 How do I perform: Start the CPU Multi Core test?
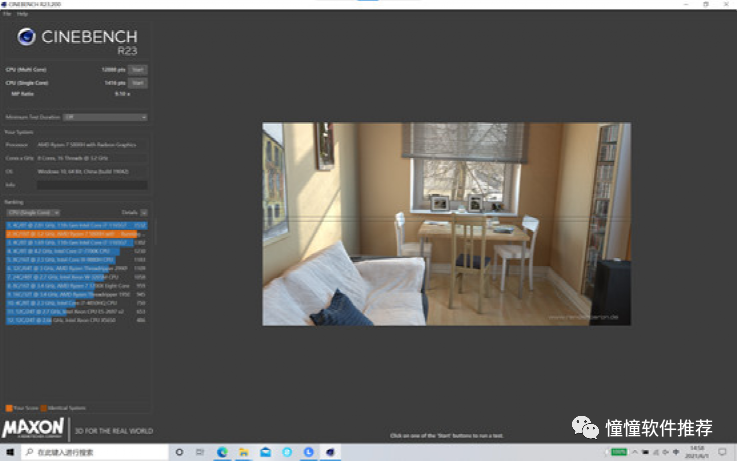pyautogui.click(x=138, y=70)
